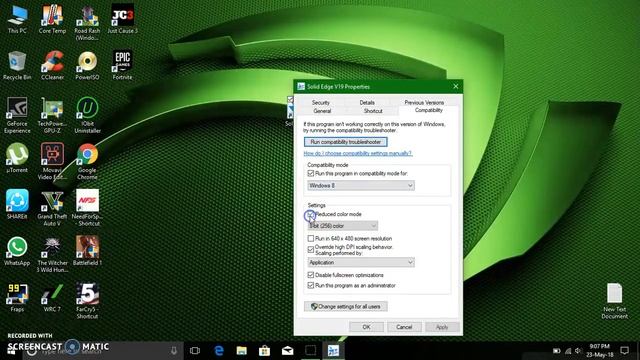Viewport: 640px width, 360px height.
Task: Open IObit Uninstaller shortcut
Action: [87, 115]
